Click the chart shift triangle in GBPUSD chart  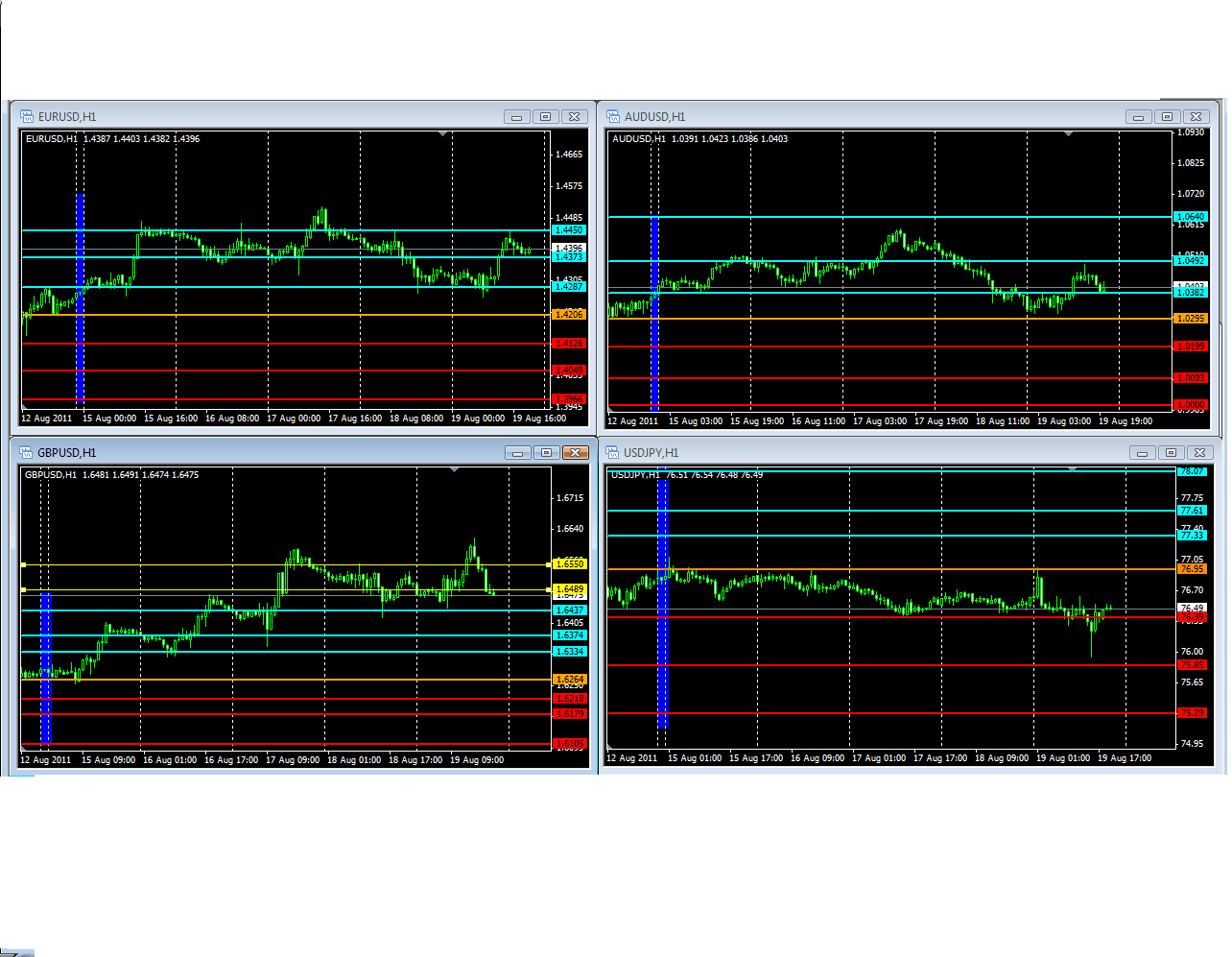point(454,470)
